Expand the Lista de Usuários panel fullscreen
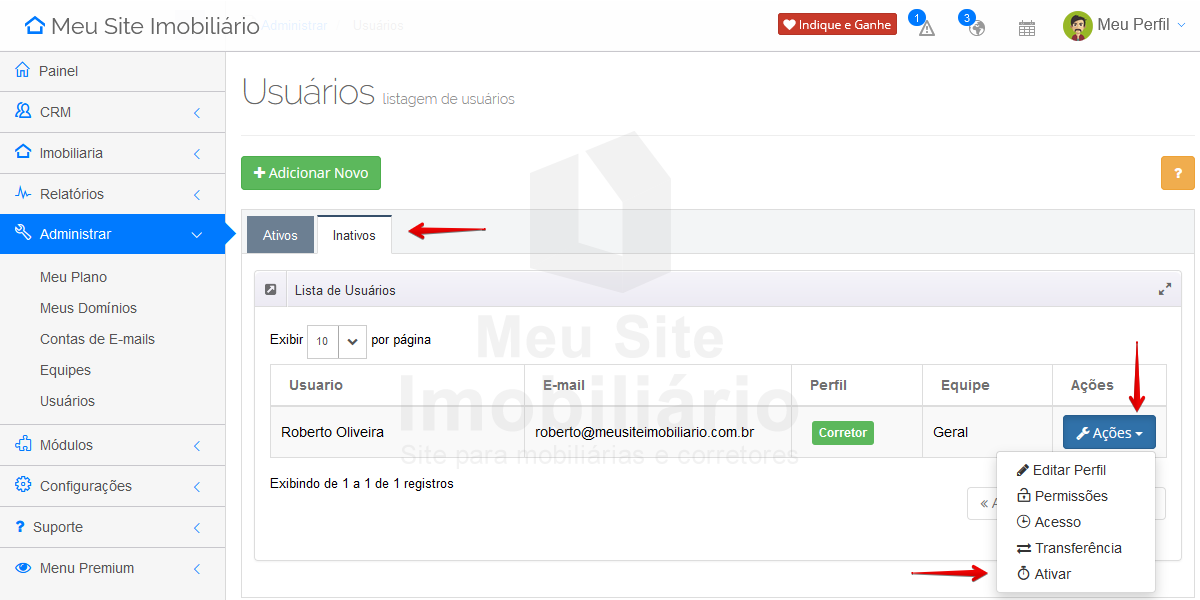 click(x=1164, y=290)
